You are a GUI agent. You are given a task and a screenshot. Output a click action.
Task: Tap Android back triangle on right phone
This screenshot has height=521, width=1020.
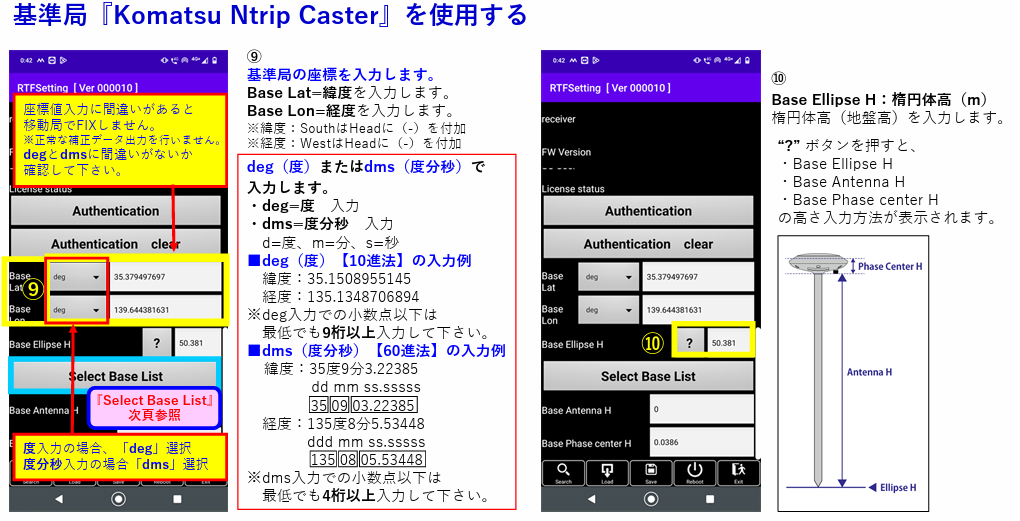click(x=591, y=499)
